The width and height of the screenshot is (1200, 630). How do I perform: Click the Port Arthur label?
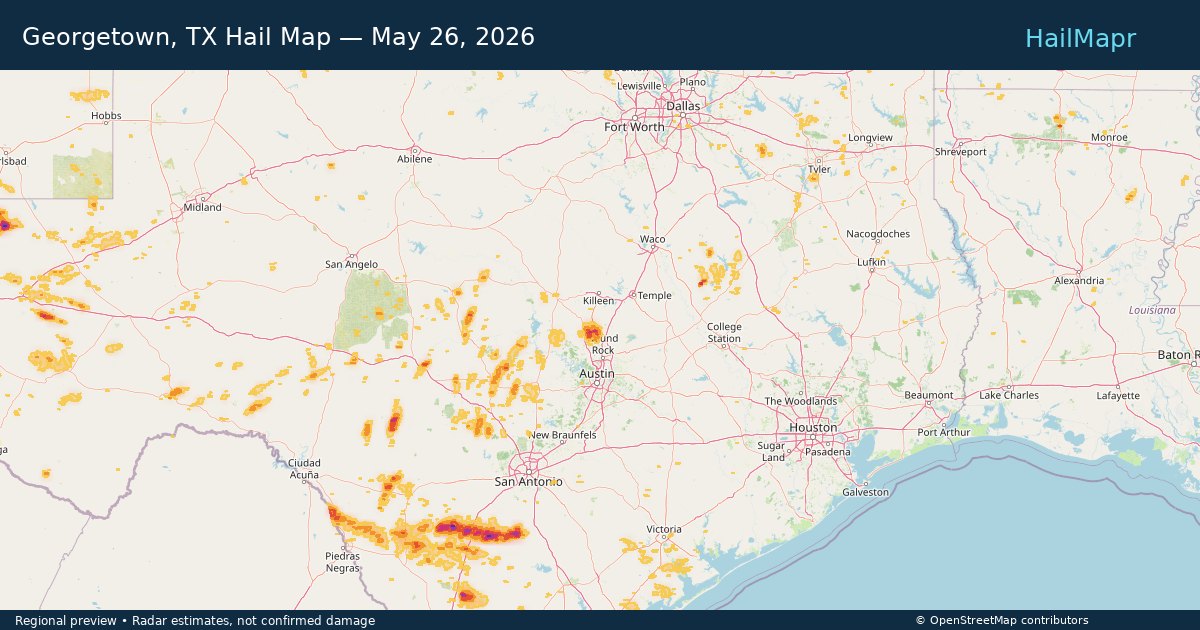(x=945, y=432)
